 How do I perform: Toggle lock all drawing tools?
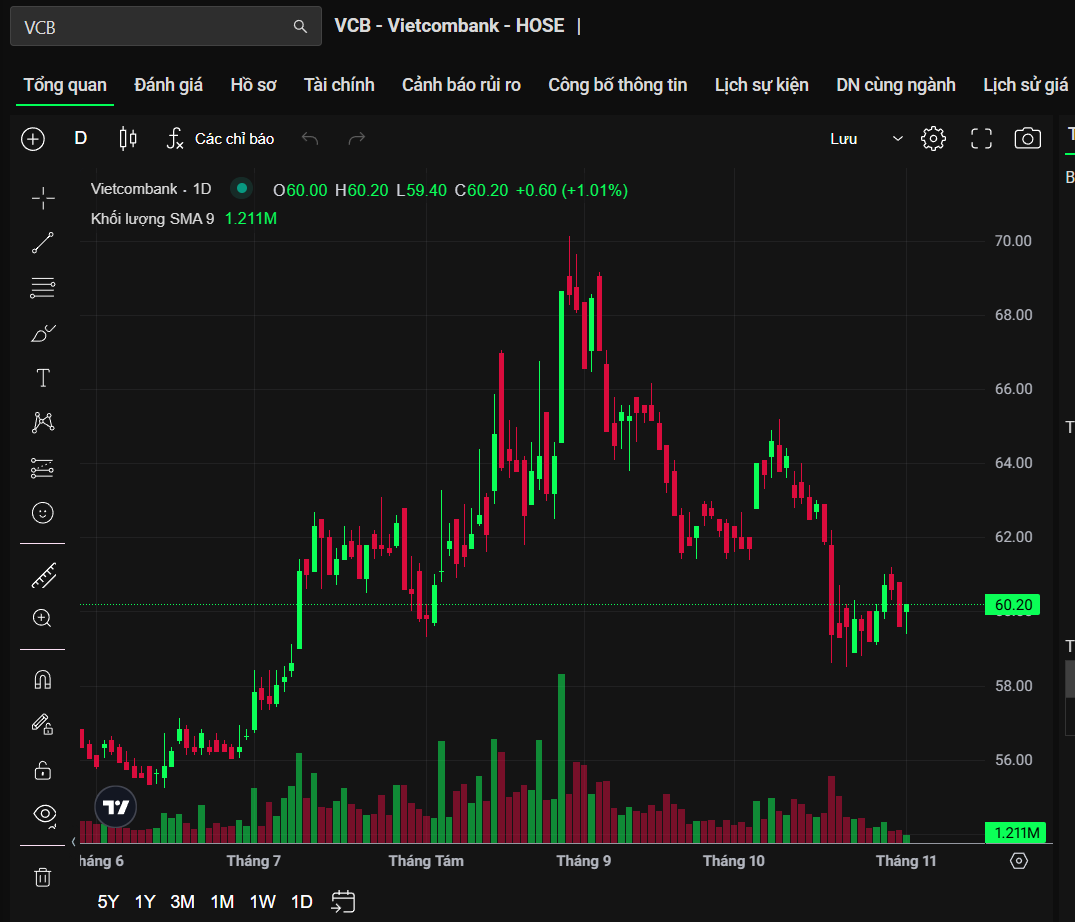click(43, 769)
